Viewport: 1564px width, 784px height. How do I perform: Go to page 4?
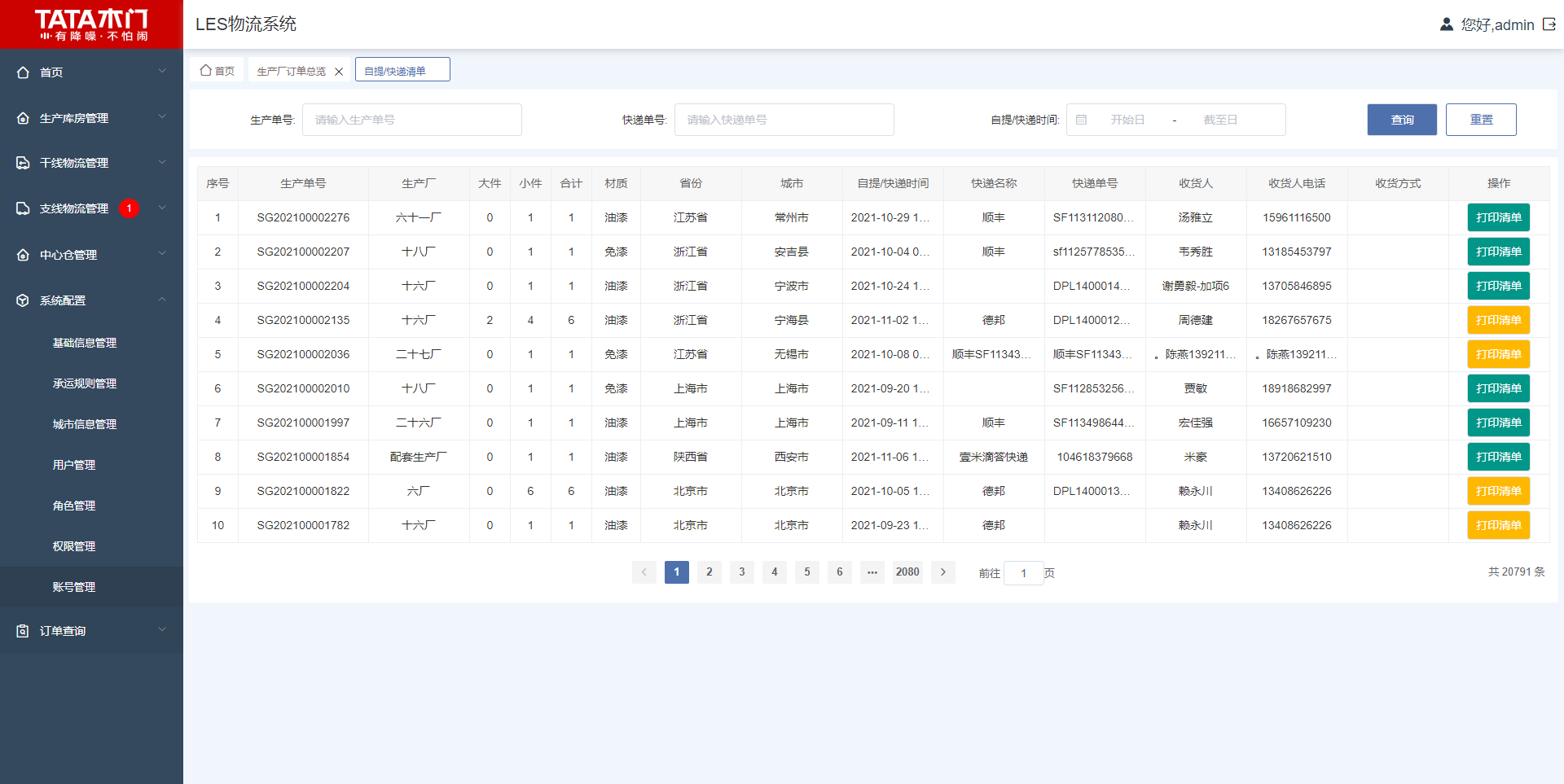775,572
